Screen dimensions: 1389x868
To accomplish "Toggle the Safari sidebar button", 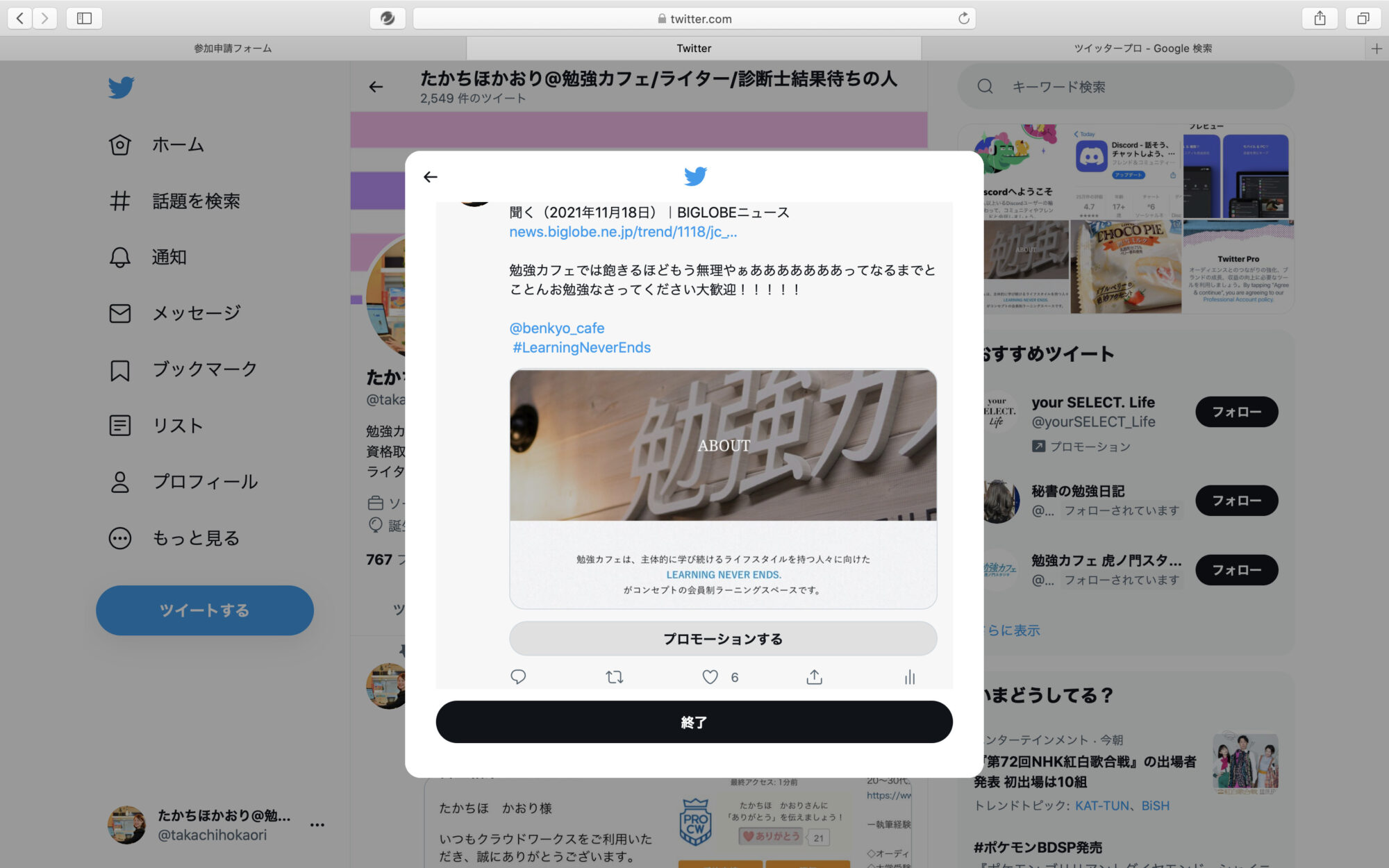I will click(84, 18).
